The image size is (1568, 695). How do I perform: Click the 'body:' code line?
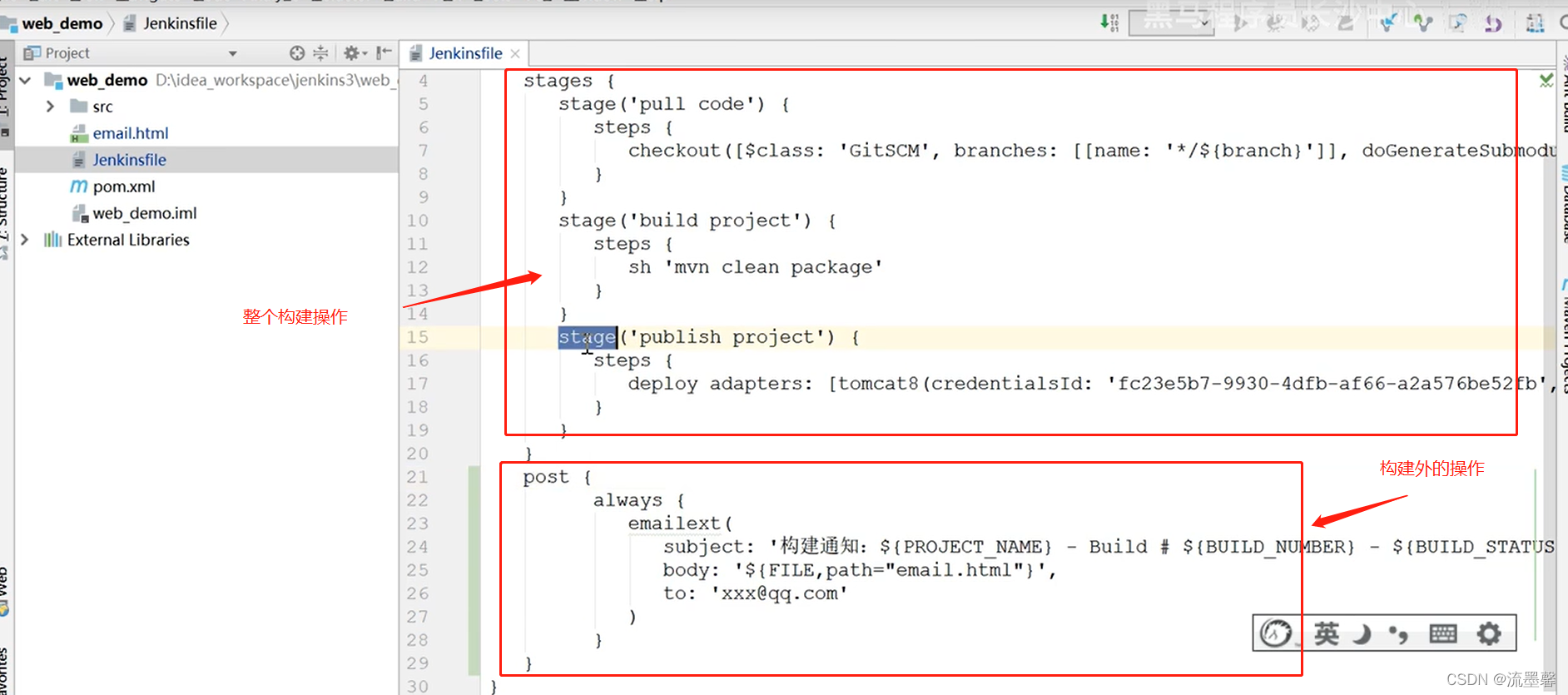860,570
